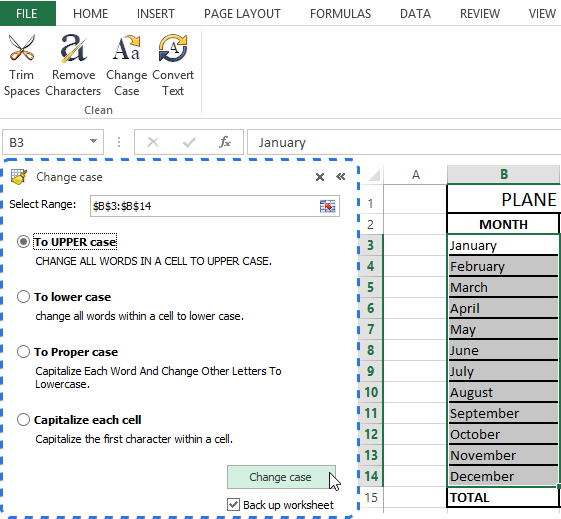The image size is (561, 519).
Task: Launch the Change Case ribbon tool
Action: tap(127, 65)
